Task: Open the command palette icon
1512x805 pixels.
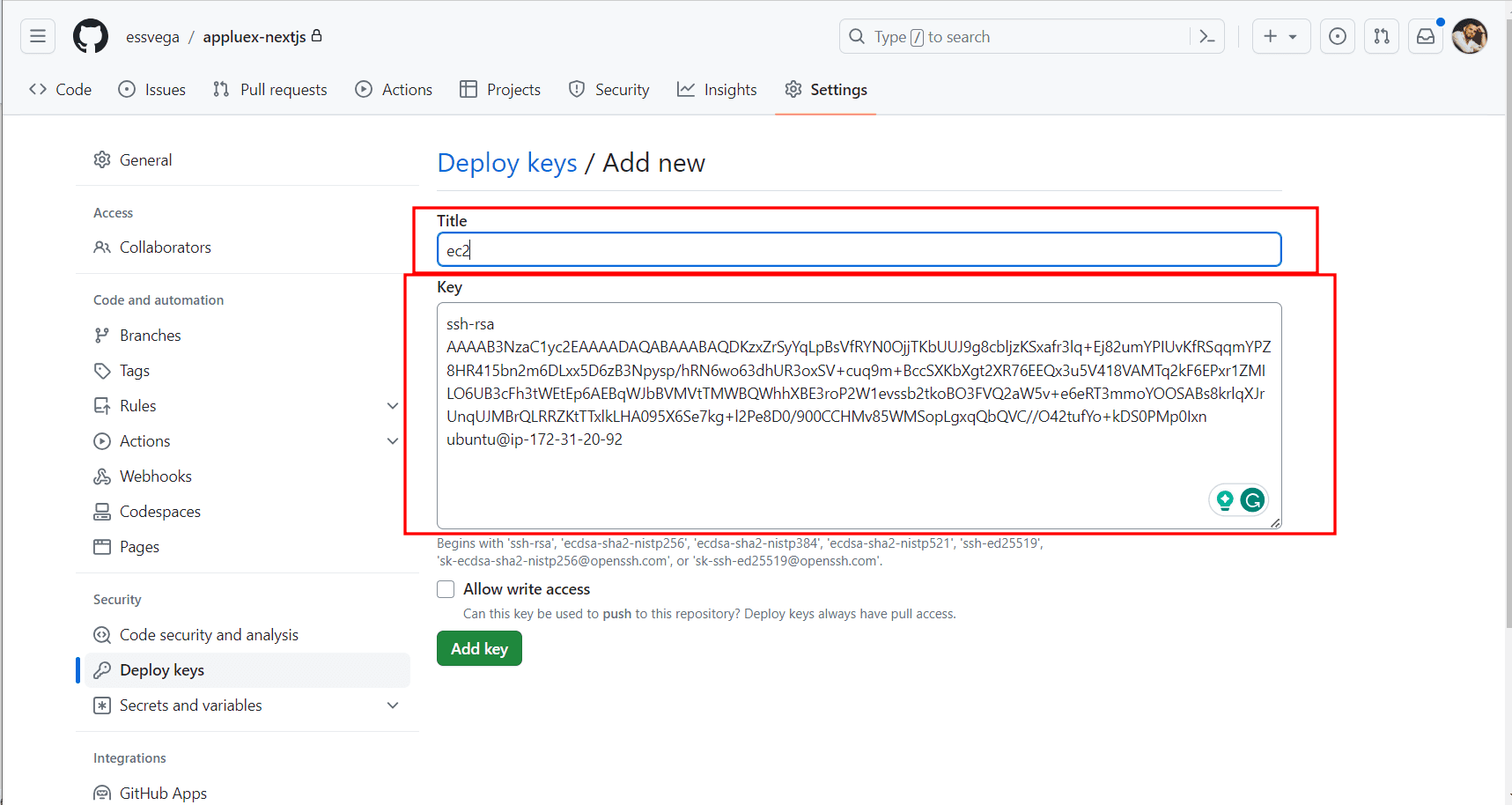Action: pyautogui.click(x=1207, y=37)
